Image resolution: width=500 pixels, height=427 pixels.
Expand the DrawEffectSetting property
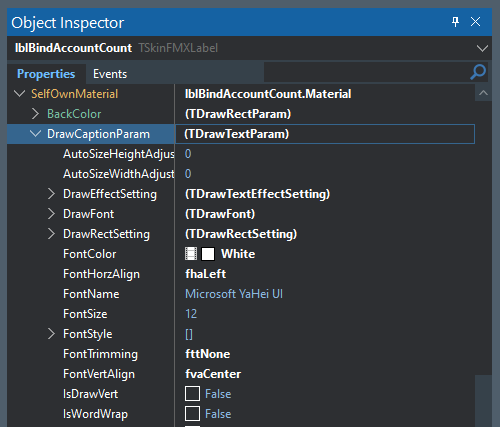pyautogui.click(x=51, y=194)
